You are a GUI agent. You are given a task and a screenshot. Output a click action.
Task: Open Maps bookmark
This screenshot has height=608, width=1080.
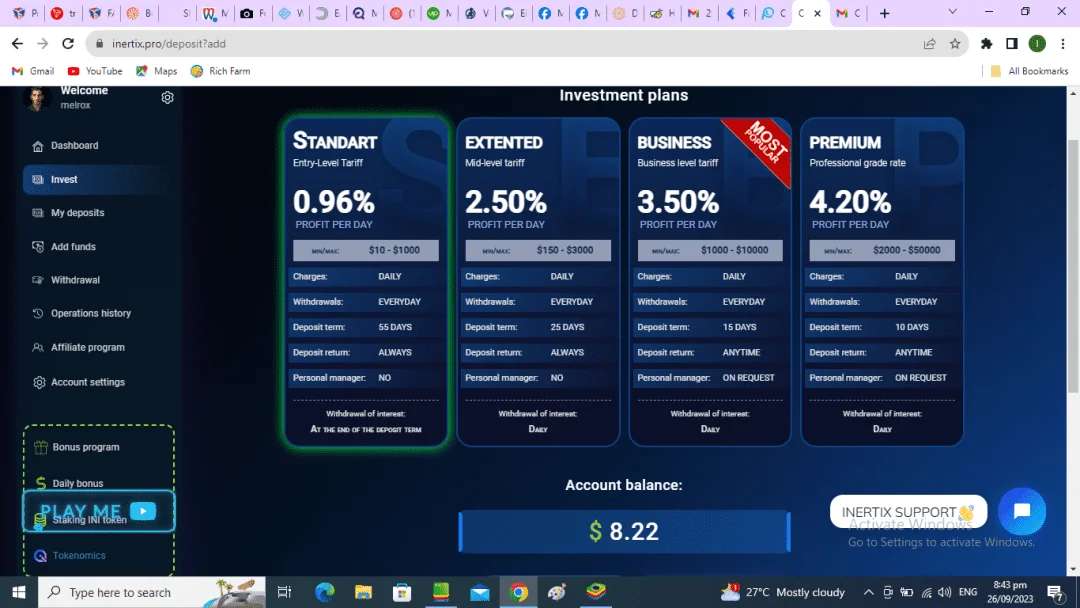coord(157,71)
